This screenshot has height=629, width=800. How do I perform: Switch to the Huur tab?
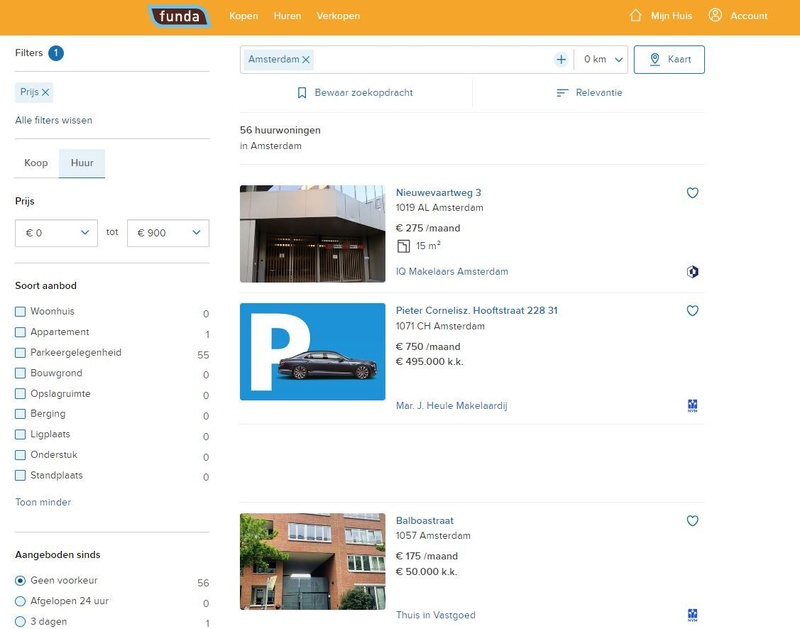[82, 163]
